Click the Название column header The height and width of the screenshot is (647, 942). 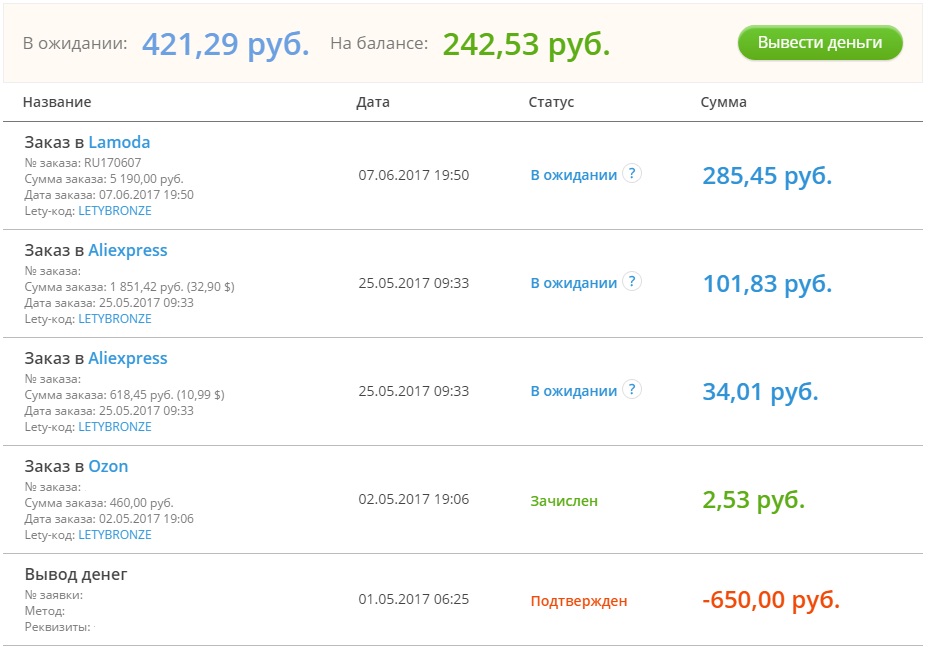pos(57,102)
